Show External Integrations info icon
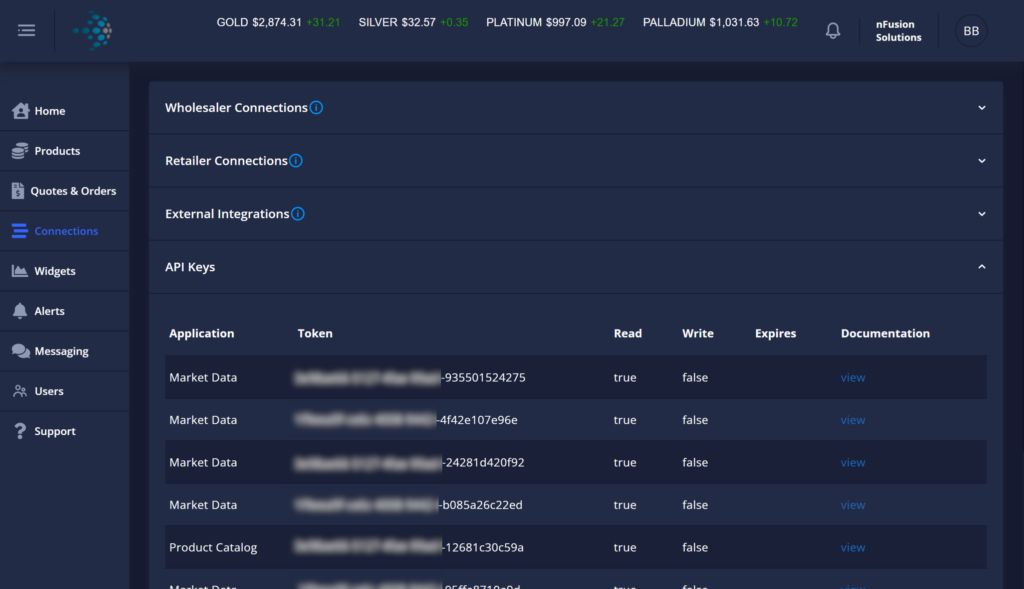 click(x=298, y=214)
